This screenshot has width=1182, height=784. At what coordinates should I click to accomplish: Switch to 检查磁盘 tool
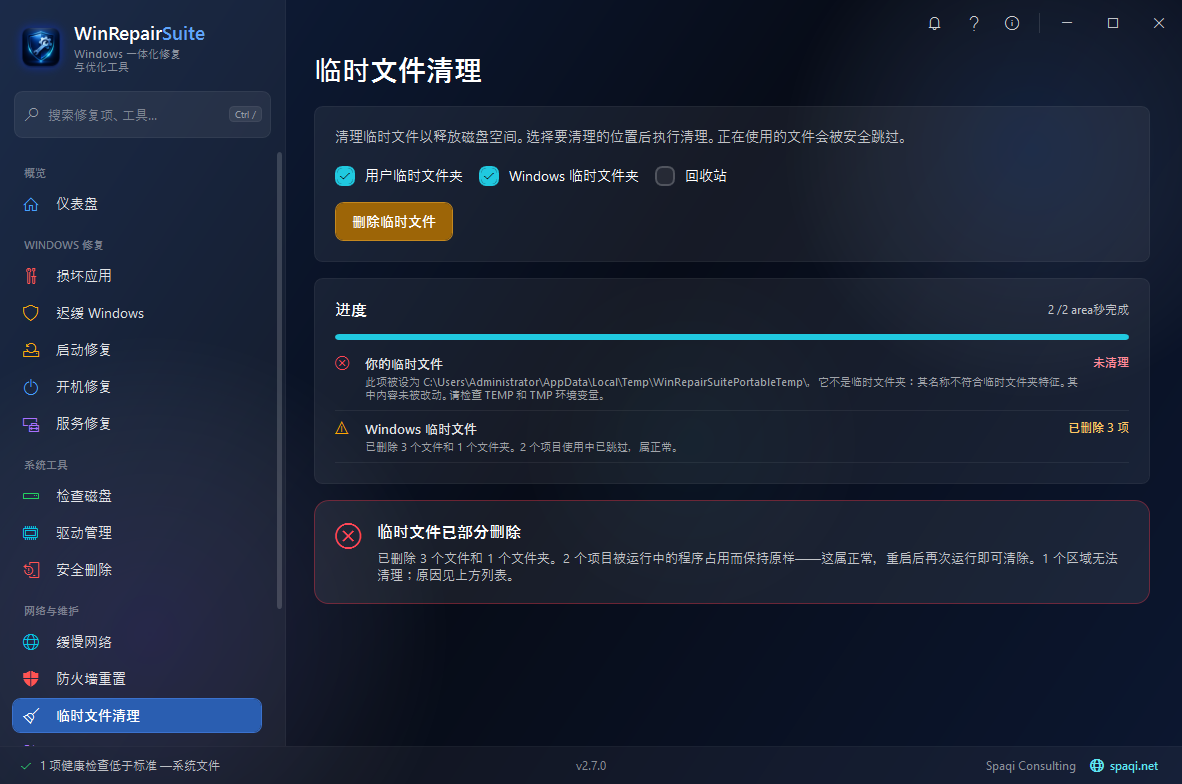137,496
